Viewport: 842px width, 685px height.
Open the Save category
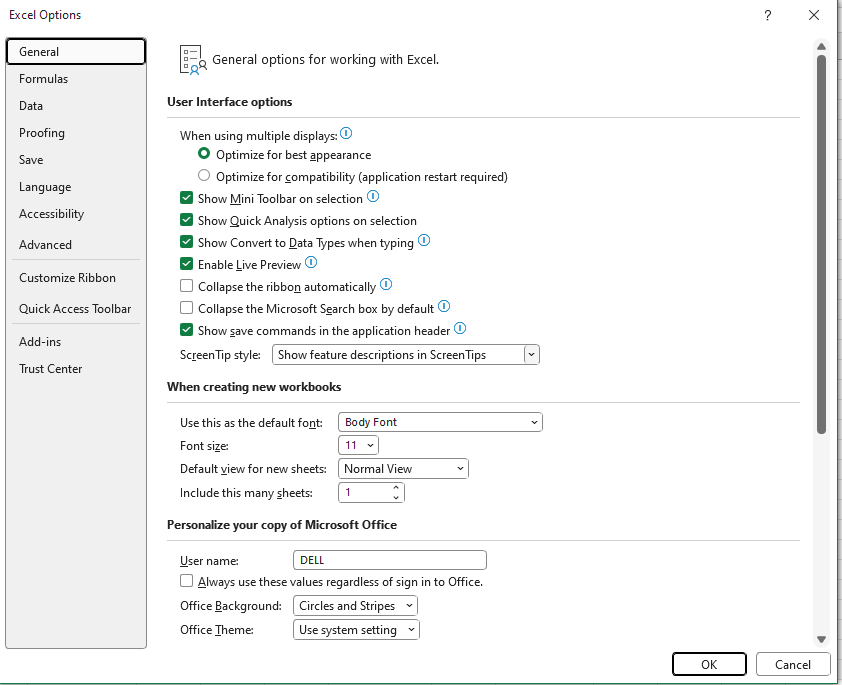click(76, 160)
